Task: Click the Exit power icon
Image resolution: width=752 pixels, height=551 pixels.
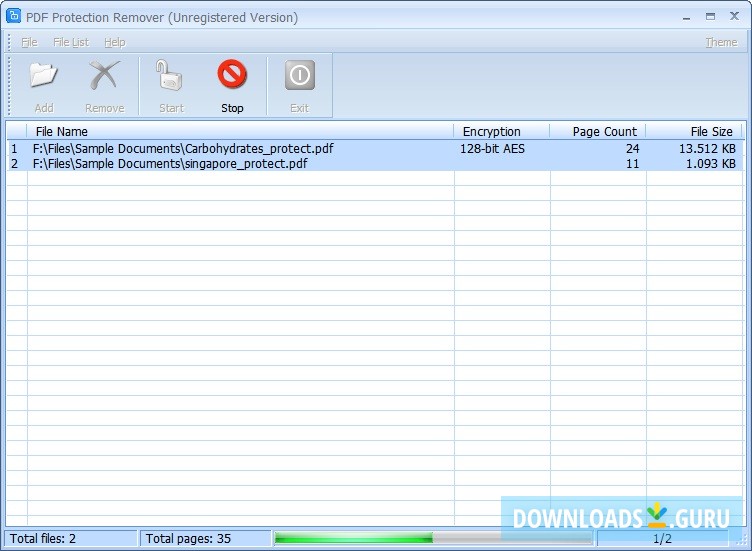Action: tap(300, 75)
